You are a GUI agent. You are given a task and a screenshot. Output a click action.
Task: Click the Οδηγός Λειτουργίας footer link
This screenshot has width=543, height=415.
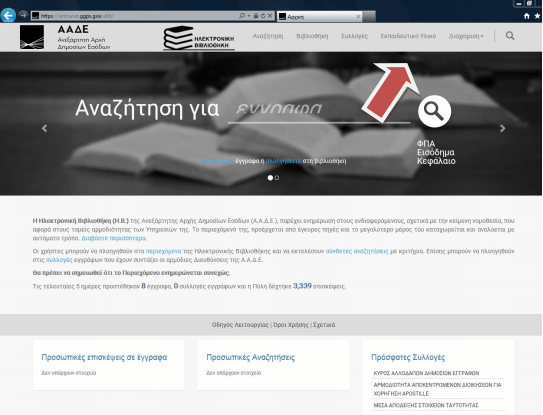coord(240,325)
